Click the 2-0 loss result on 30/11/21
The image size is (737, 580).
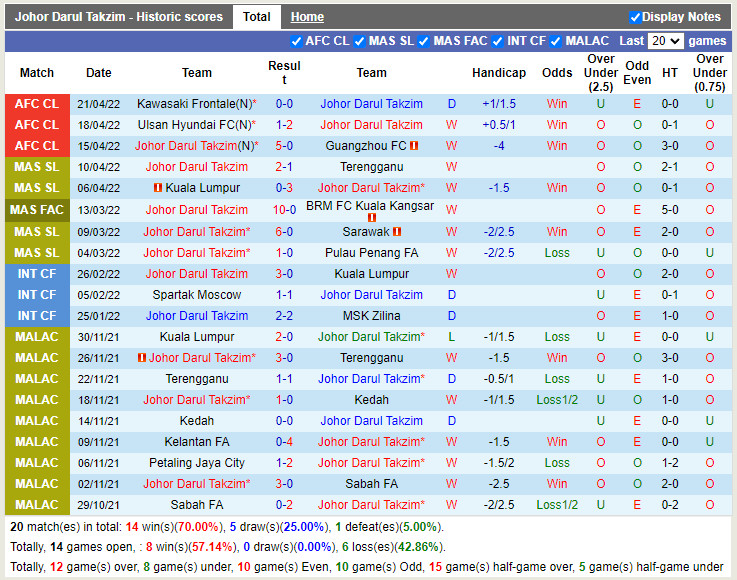point(284,337)
